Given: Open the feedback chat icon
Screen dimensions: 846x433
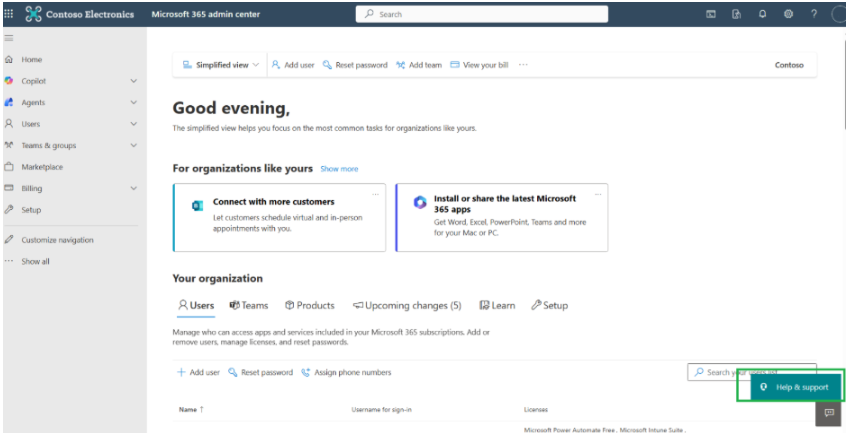Looking at the screenshot, I should click(829, 413).
